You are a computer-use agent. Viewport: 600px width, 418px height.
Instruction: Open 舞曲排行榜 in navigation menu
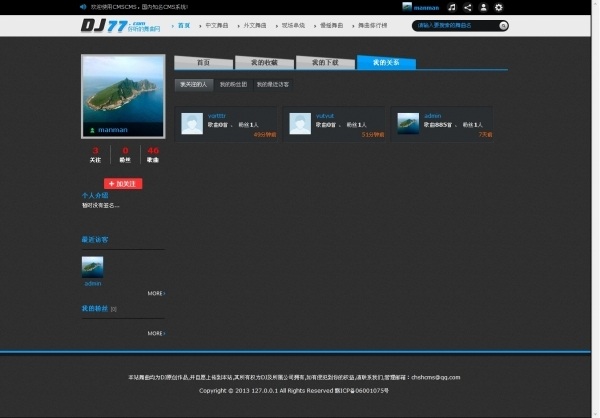coord(370,25)
